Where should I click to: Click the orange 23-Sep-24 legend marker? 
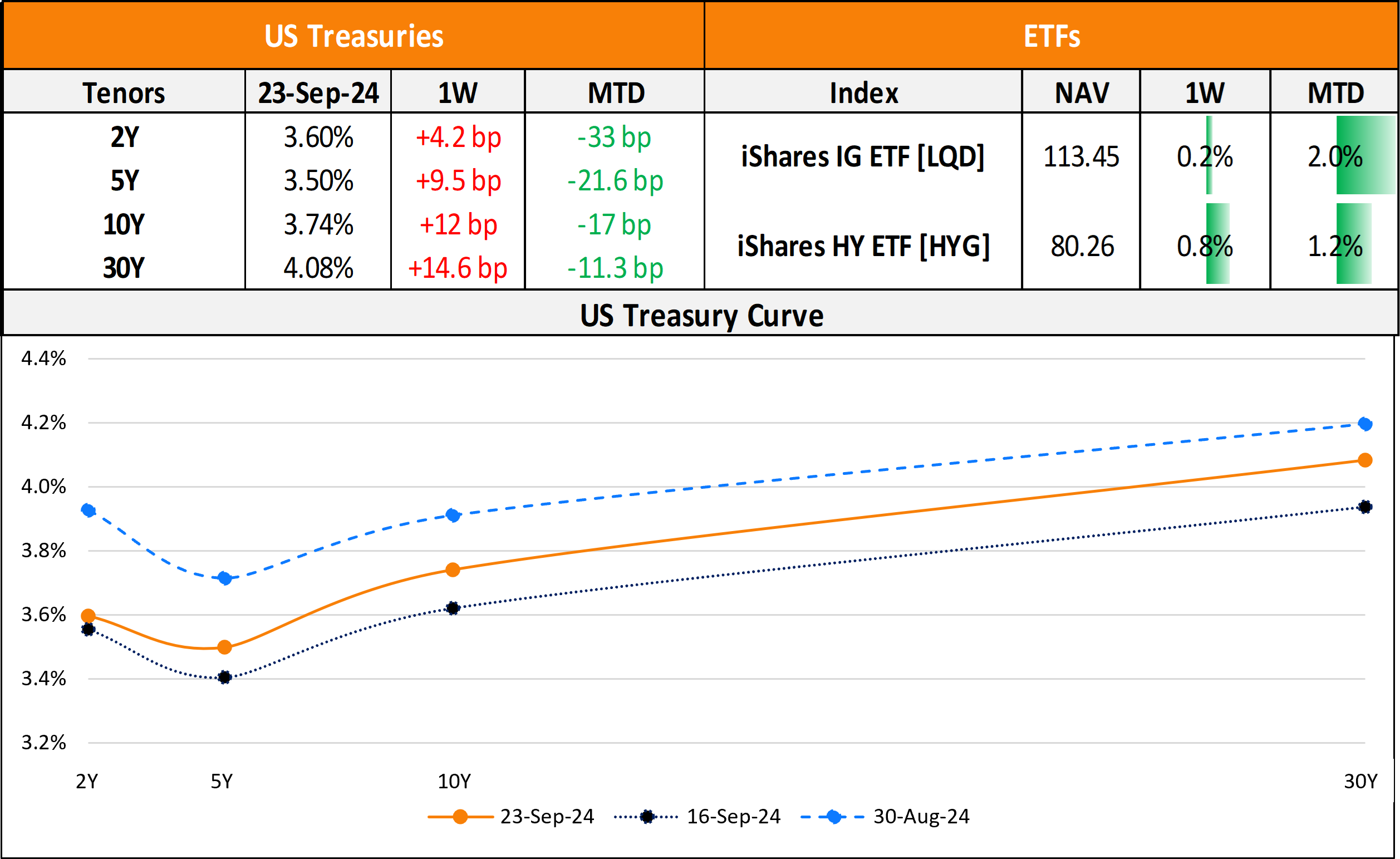[460, 817]
